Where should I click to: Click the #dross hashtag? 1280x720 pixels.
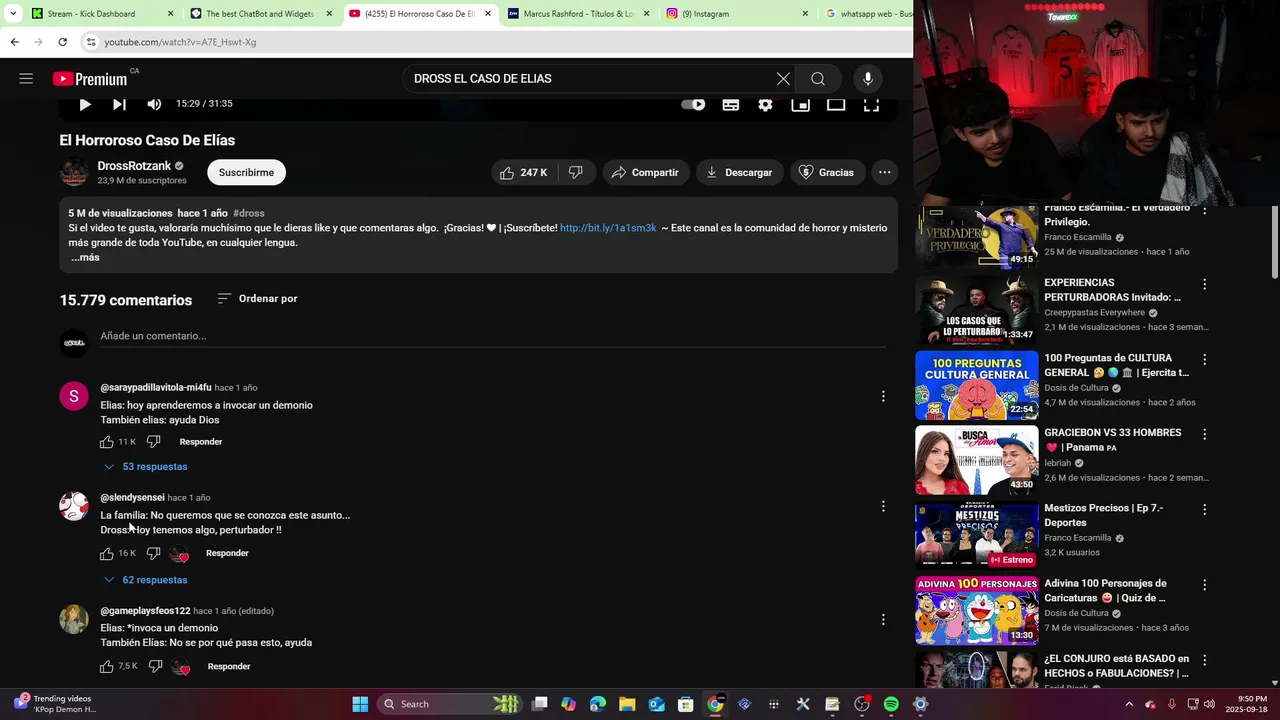249,213
